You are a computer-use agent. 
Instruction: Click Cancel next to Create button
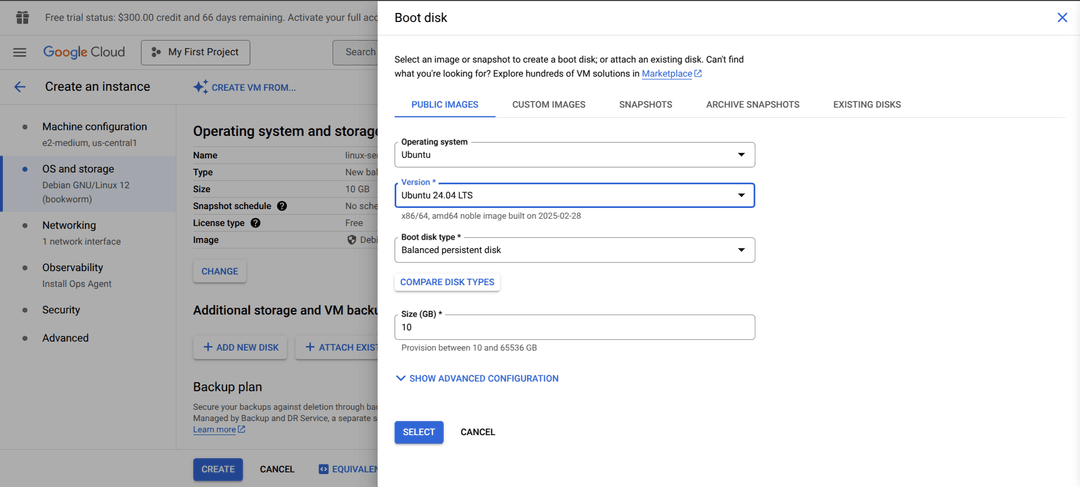(x=277, y=469)
